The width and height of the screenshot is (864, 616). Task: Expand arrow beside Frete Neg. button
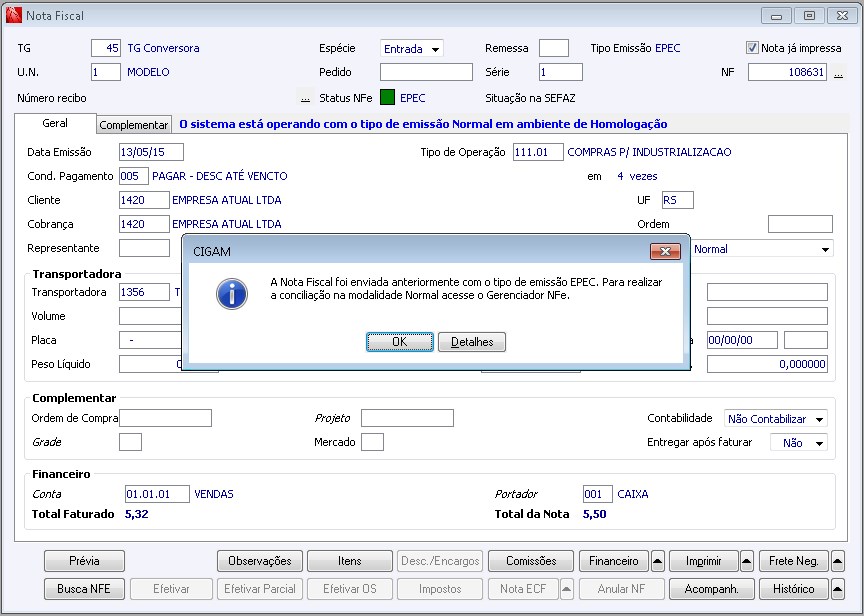pos(837,561)
